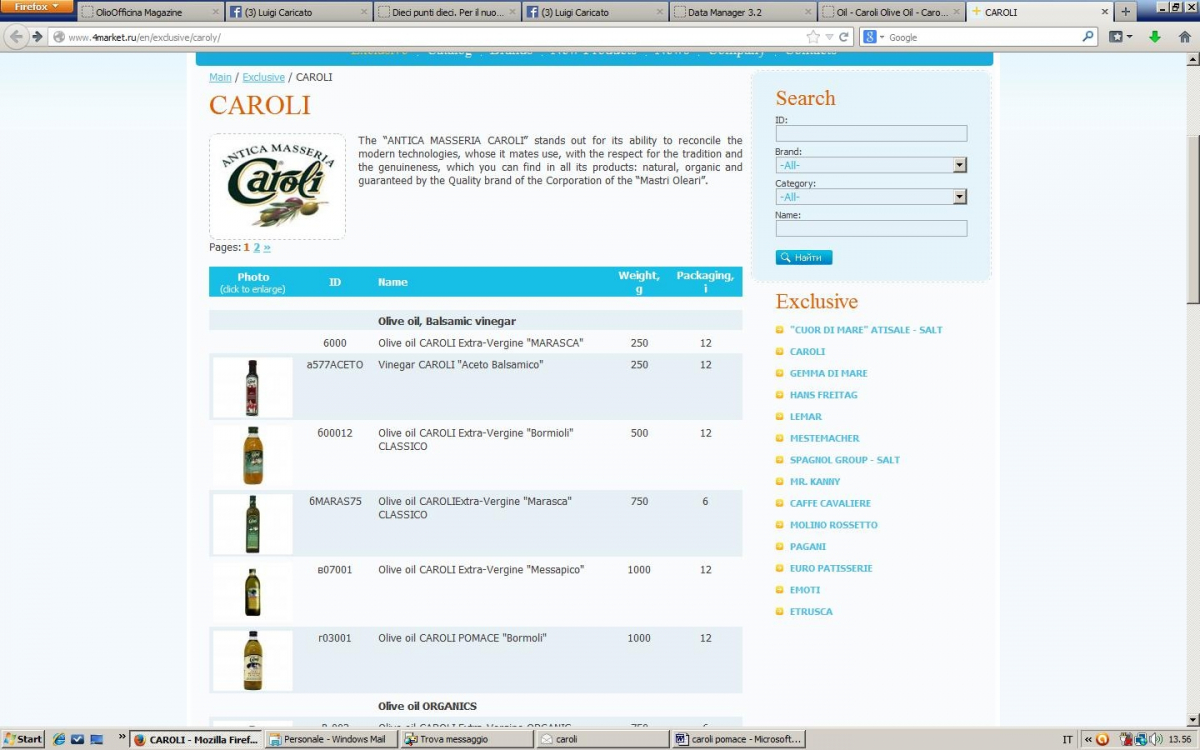Enlarge the Aceto Balsamico bottle photo
This screenshot has height=750, width=1200.
click(252, 387)
